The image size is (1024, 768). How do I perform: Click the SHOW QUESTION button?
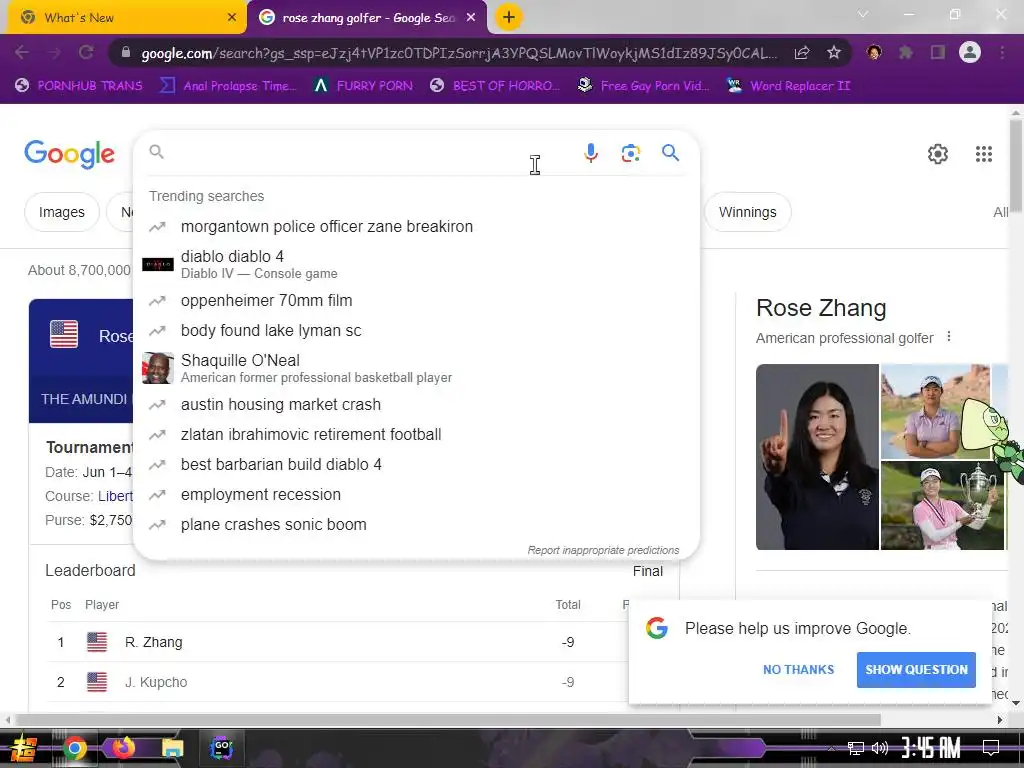[x=916, y=669]
